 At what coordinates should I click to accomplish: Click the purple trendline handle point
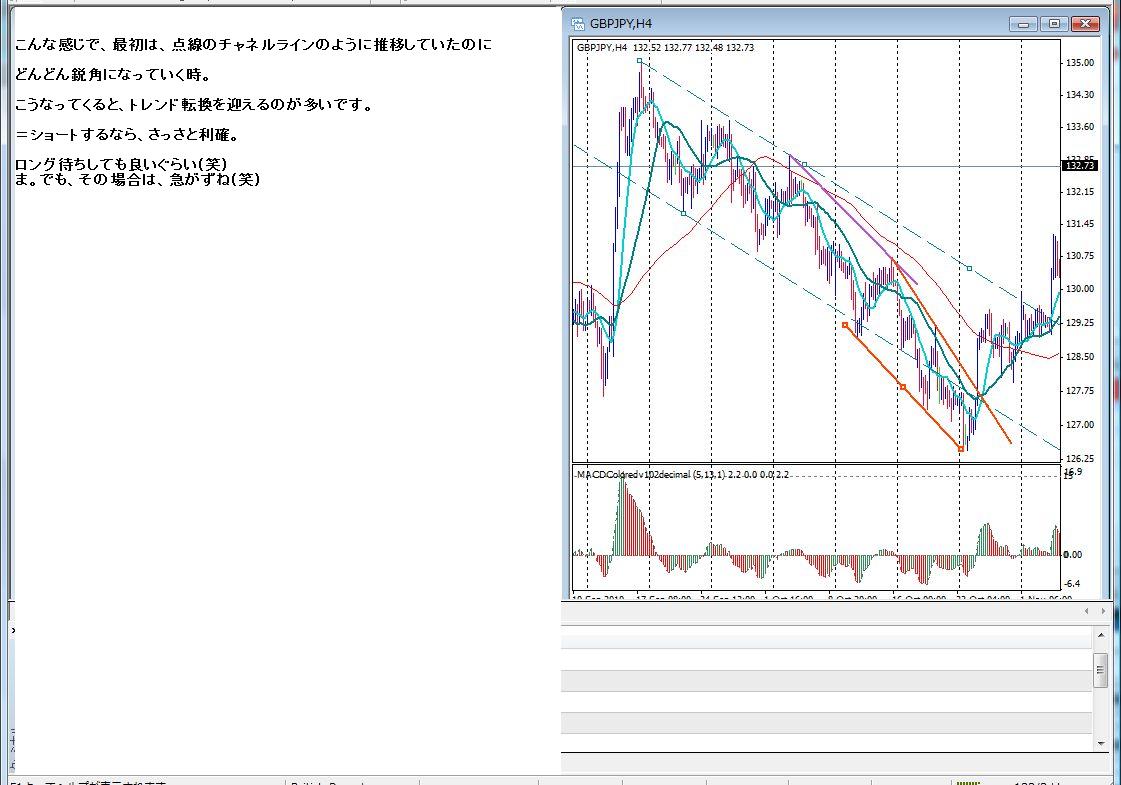click(x=804, y=164)
